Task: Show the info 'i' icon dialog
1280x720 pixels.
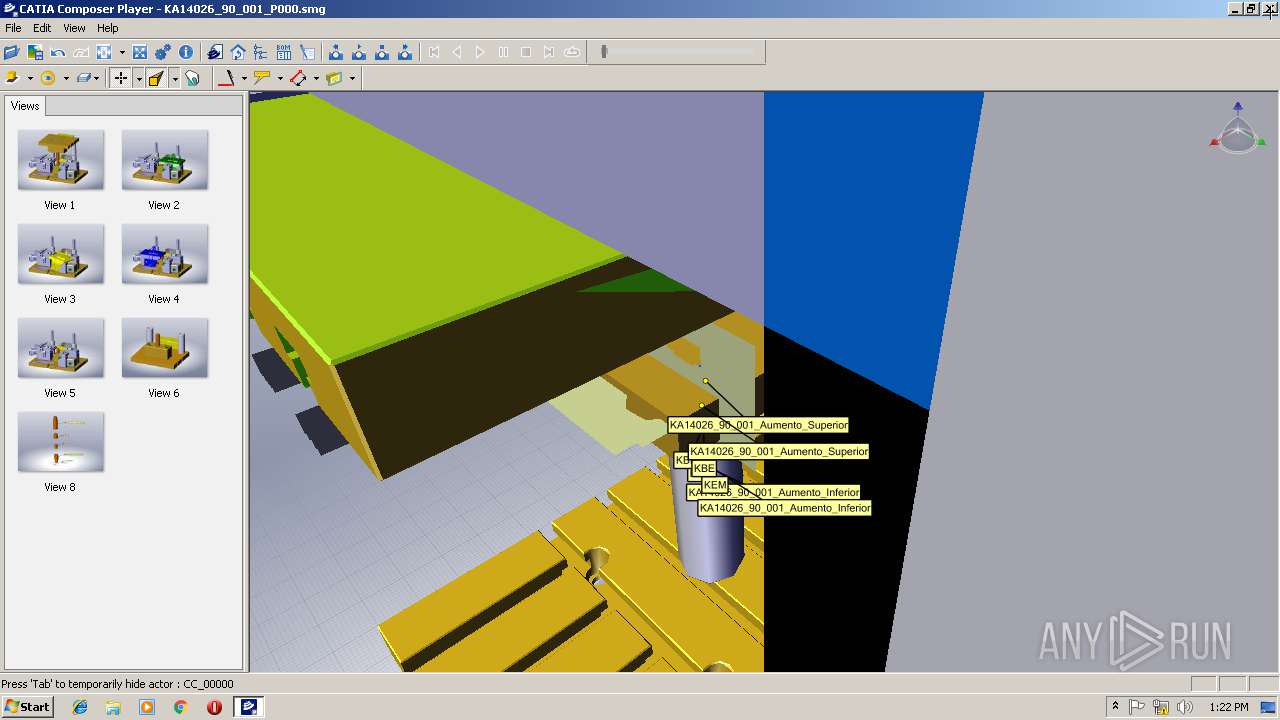Action: point(186,52)
